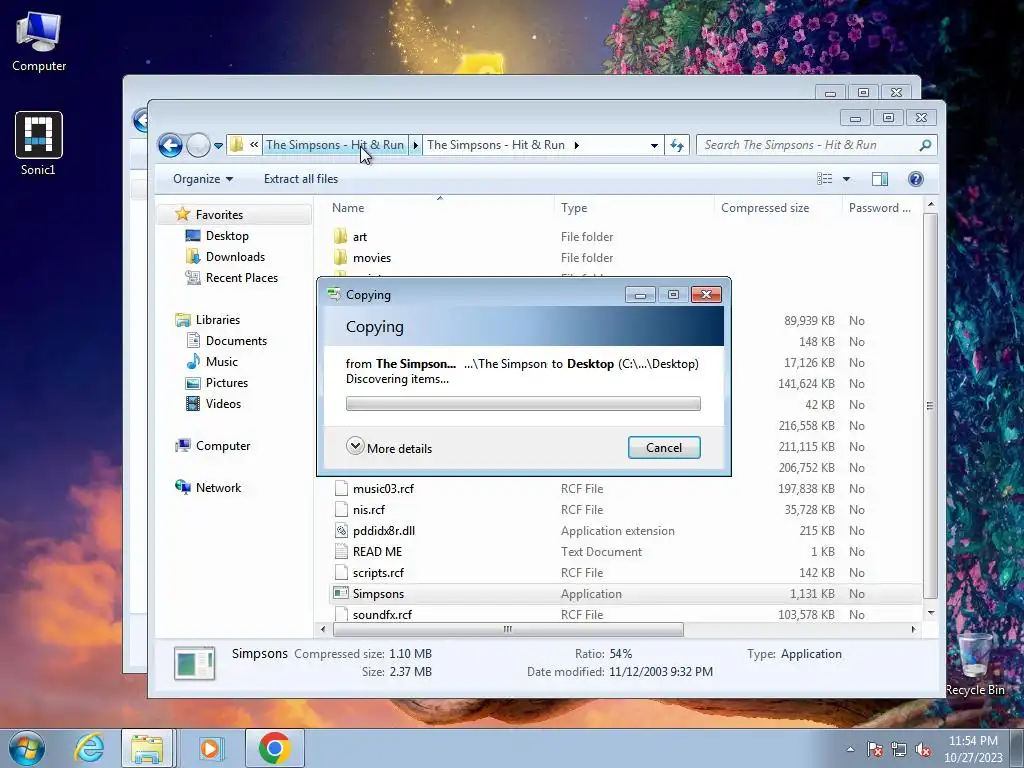Open Recent Places in Favorites
The width and height of the screenshot is (1024, 768).
click(242, 278)
